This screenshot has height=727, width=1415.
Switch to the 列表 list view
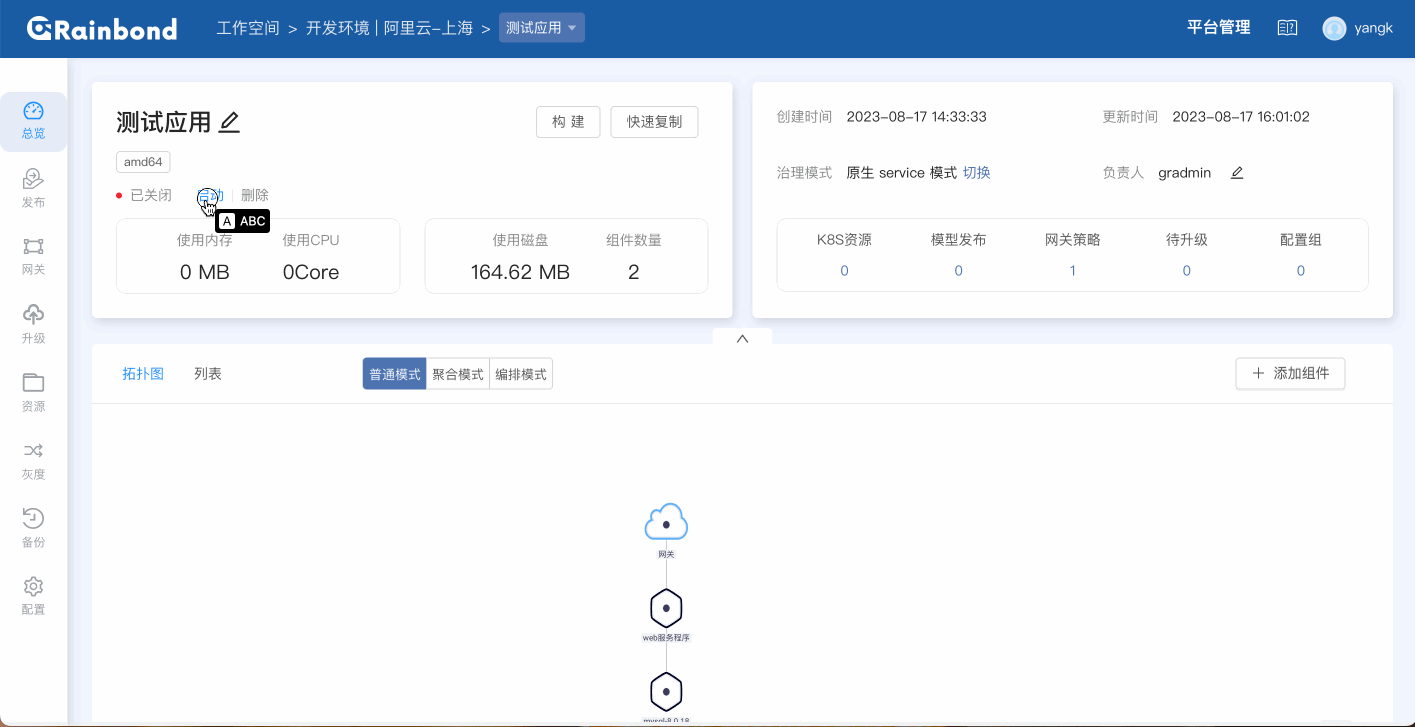(208, 373)
